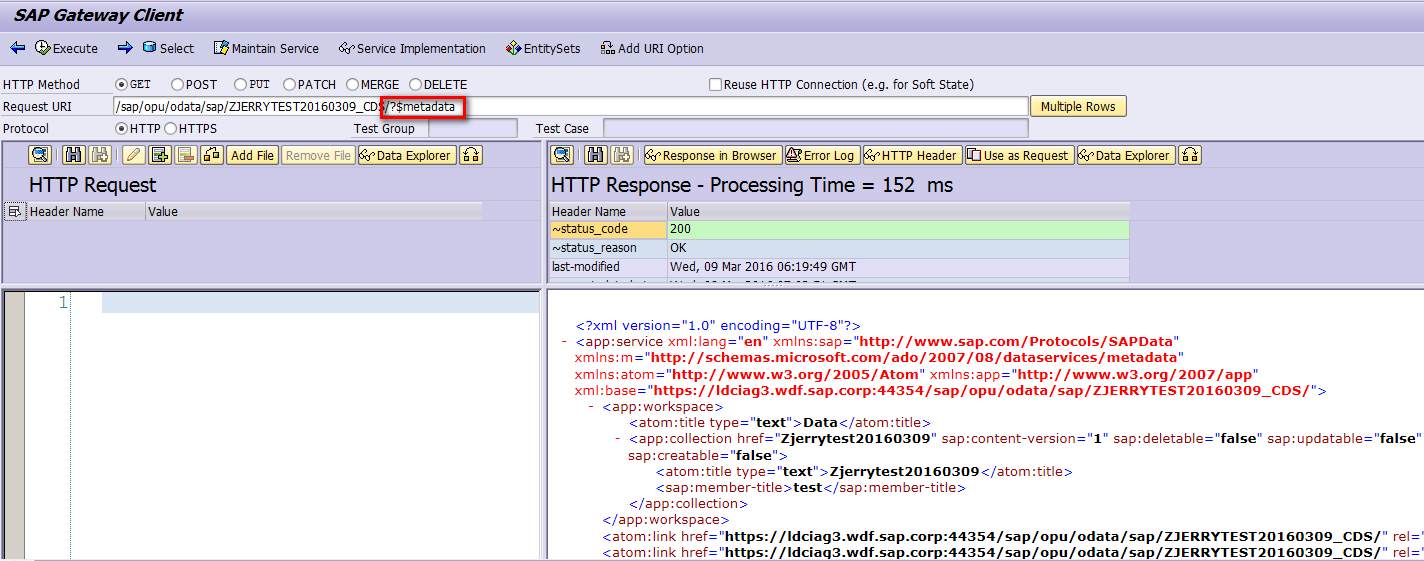Viewport: 1424px width, 561px height.
Task: Click line 1 of the request body editor
Action: pos(320,303)
